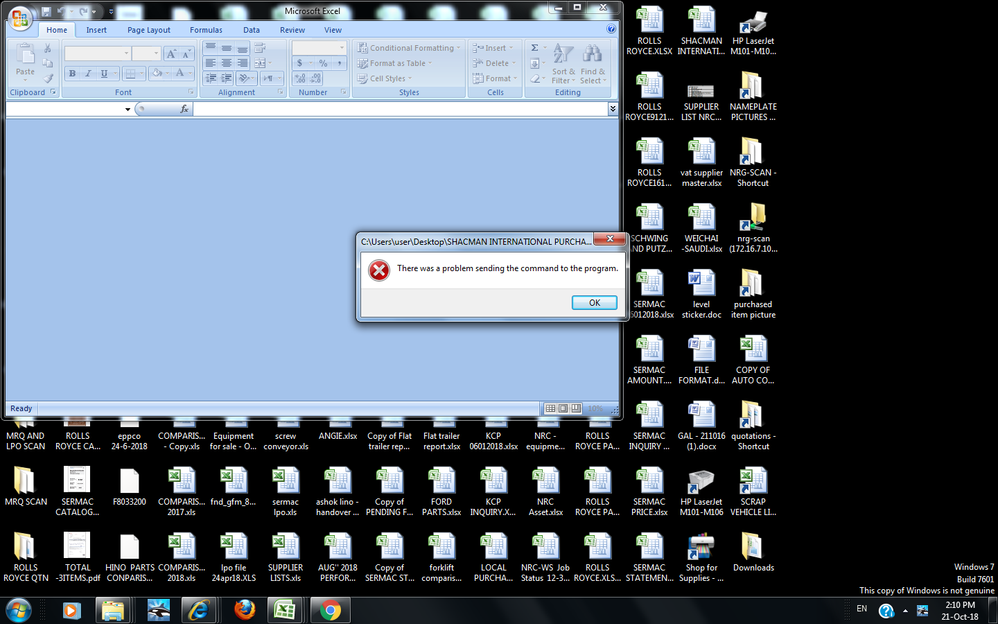The height and width of the screenshot is (624, 998).
Task: Click the Decrease Font Size icon
Action: tap(186, 53)
